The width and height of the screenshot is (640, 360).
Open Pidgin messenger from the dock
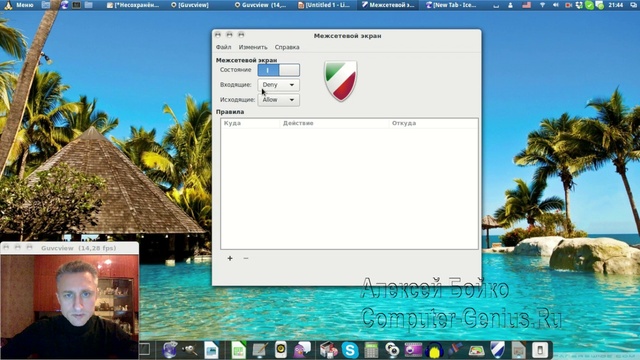tap(302, 350)
